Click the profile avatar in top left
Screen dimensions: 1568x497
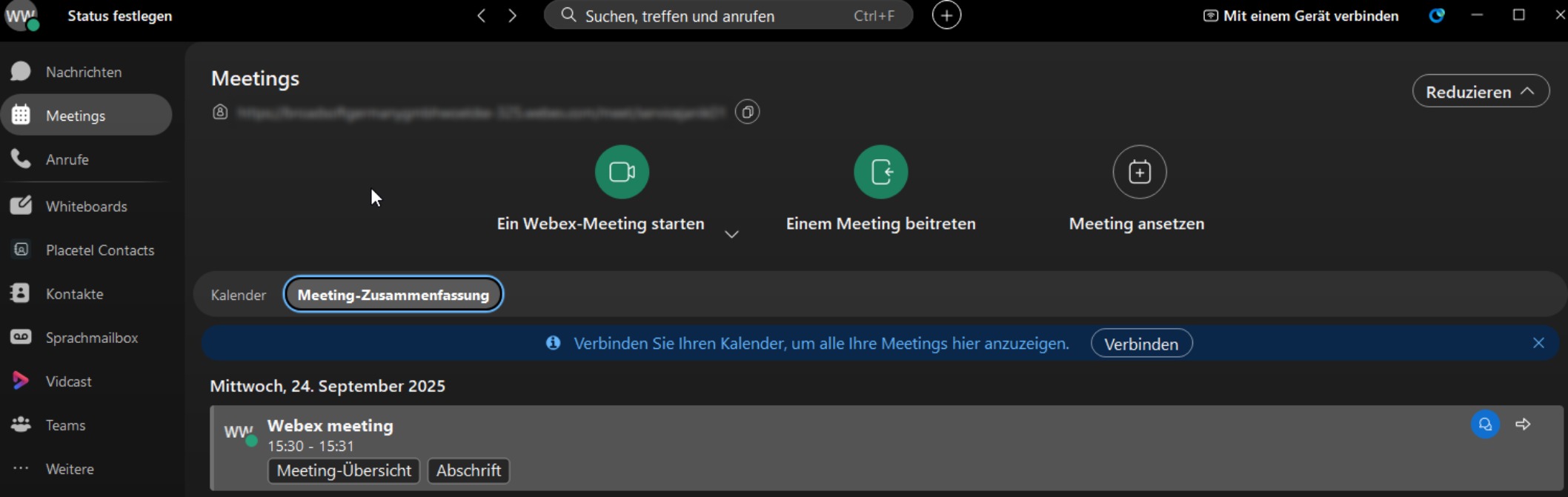pyautogui.click(x=21, y=16)
